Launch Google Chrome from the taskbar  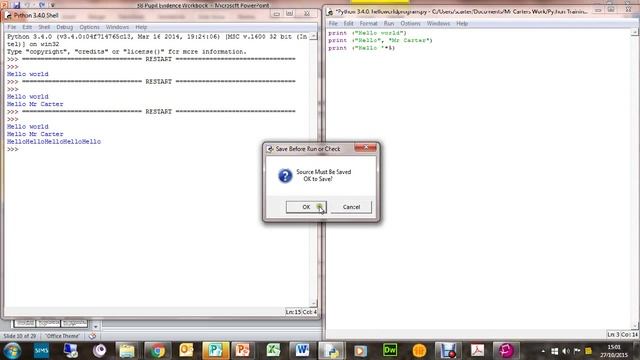coord(157,351)
